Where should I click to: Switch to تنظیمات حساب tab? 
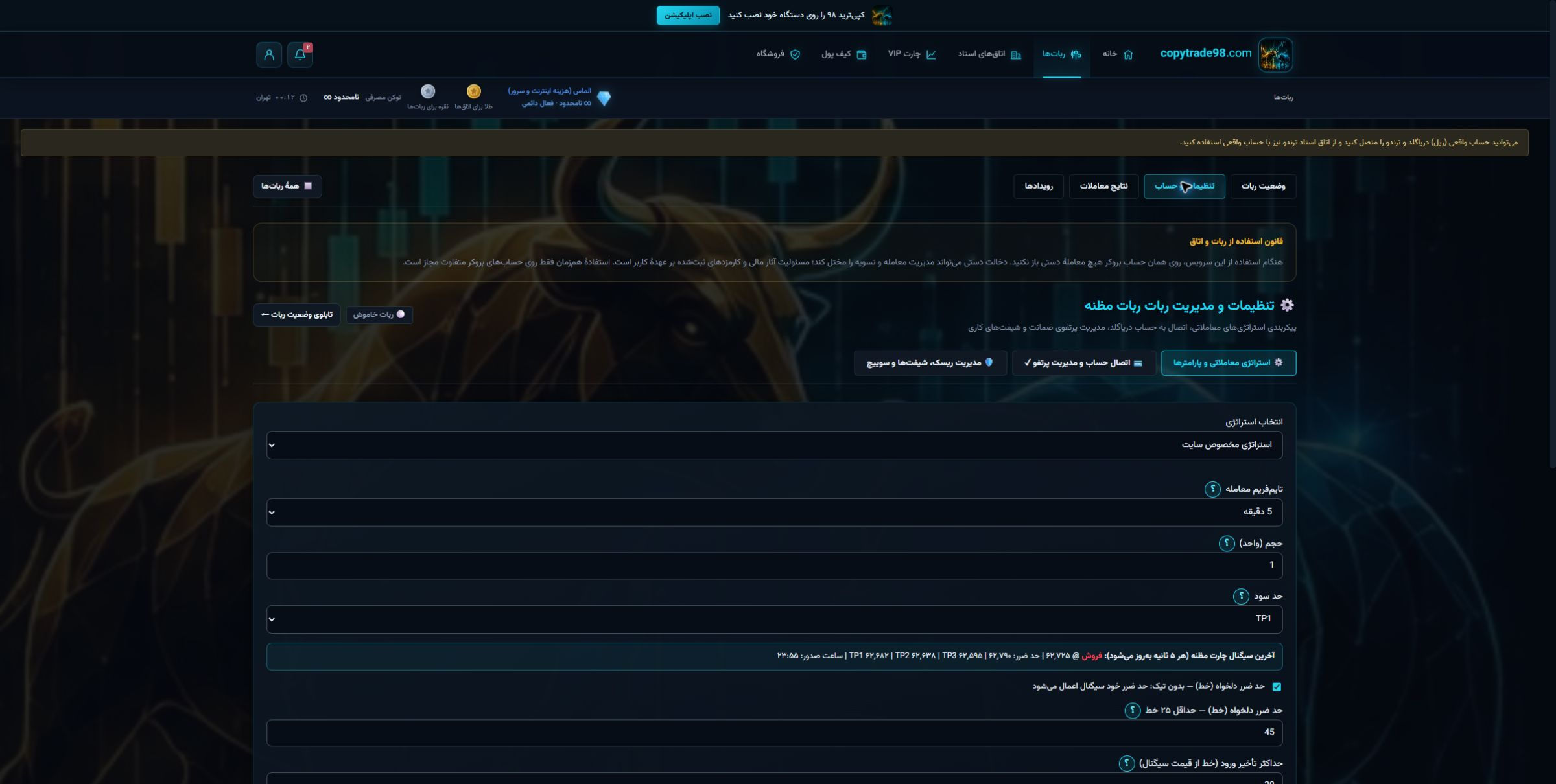coord(1185,187)
